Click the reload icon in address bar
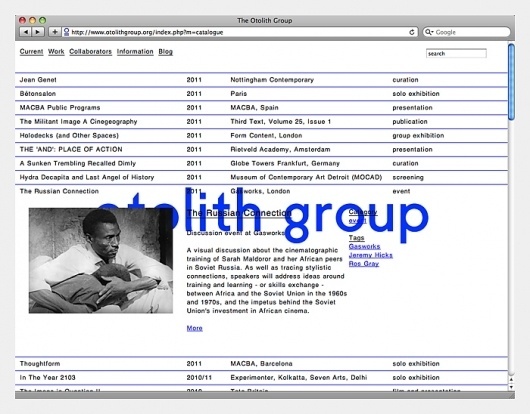This screenshot has height=414, width=530. click(412, 32)
